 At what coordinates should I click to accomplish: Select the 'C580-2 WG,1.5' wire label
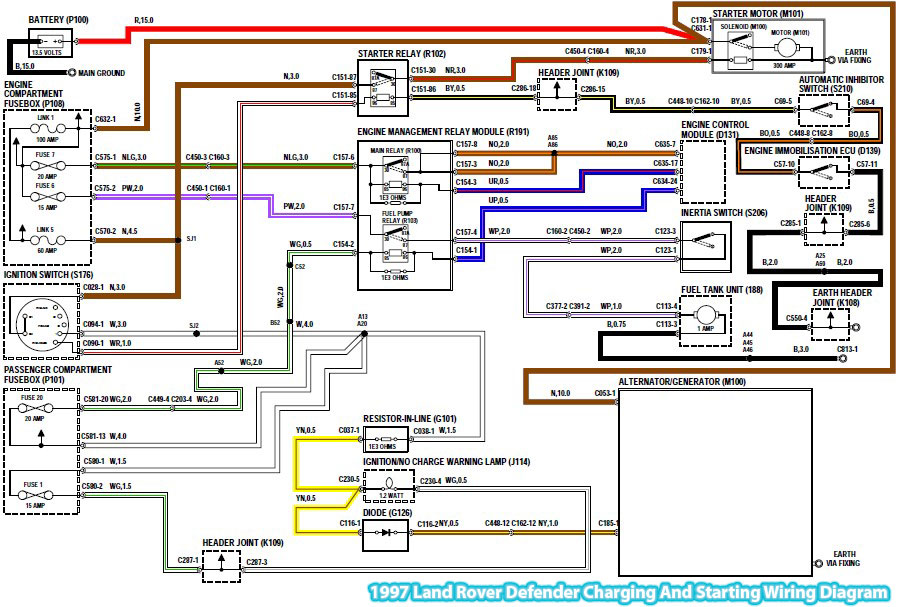[106, 486]
